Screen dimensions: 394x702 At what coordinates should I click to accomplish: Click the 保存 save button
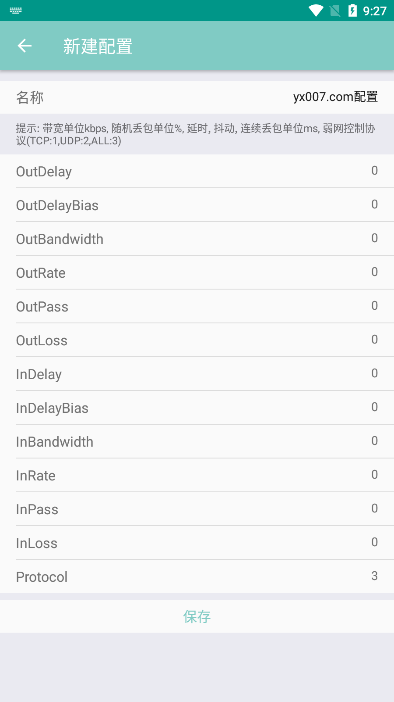197,616
